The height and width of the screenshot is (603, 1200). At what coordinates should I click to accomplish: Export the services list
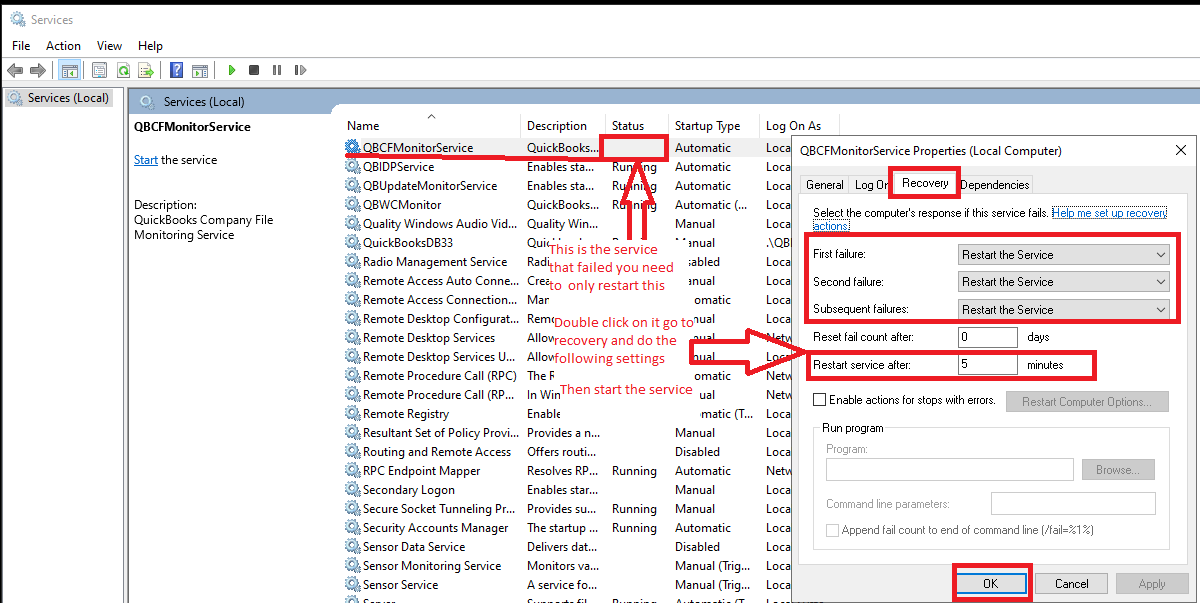[x=146, y=70]
